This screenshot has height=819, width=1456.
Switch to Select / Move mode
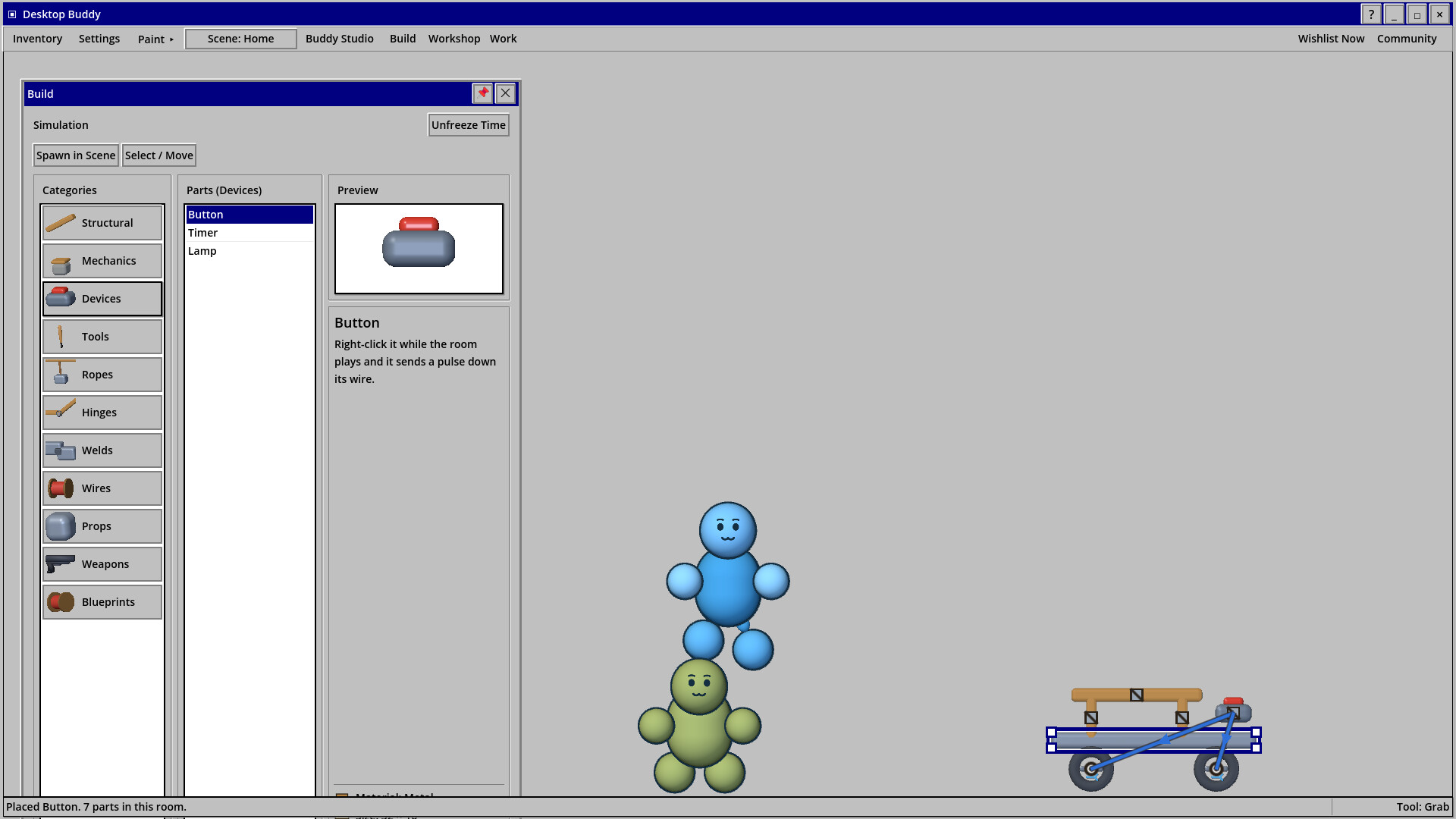(159, 155)
